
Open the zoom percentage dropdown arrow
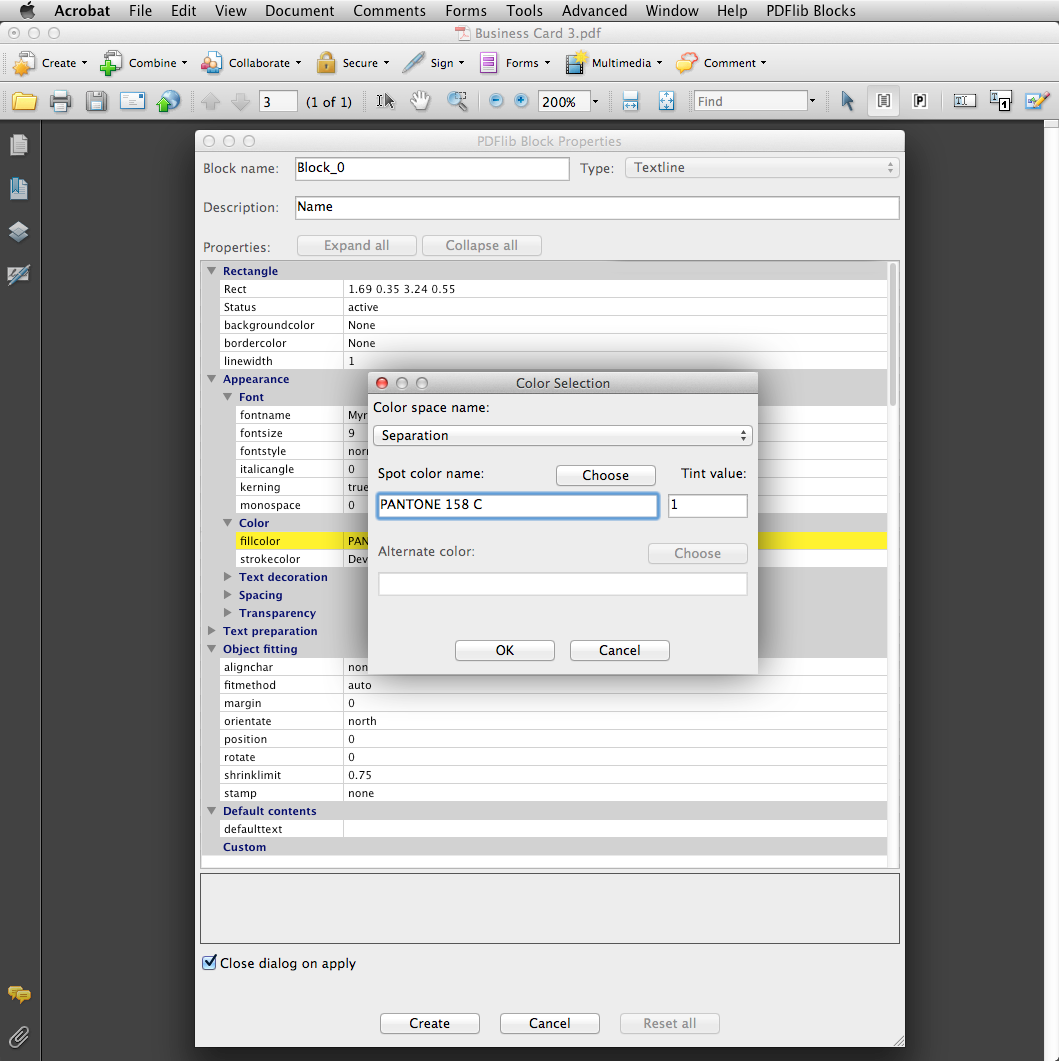click(x=595, y=101)
